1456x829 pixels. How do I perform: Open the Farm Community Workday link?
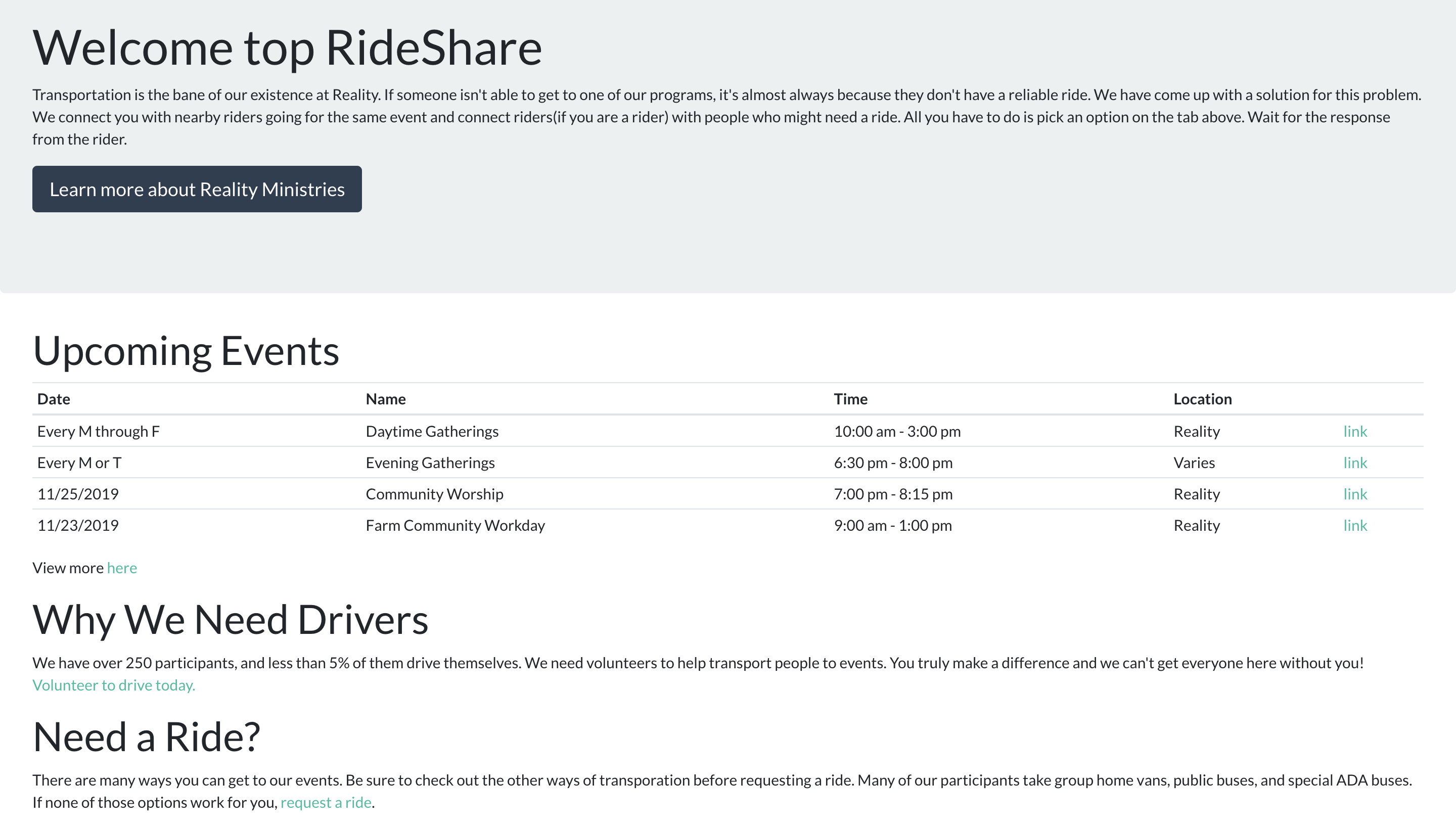(x=1355, y=526)
